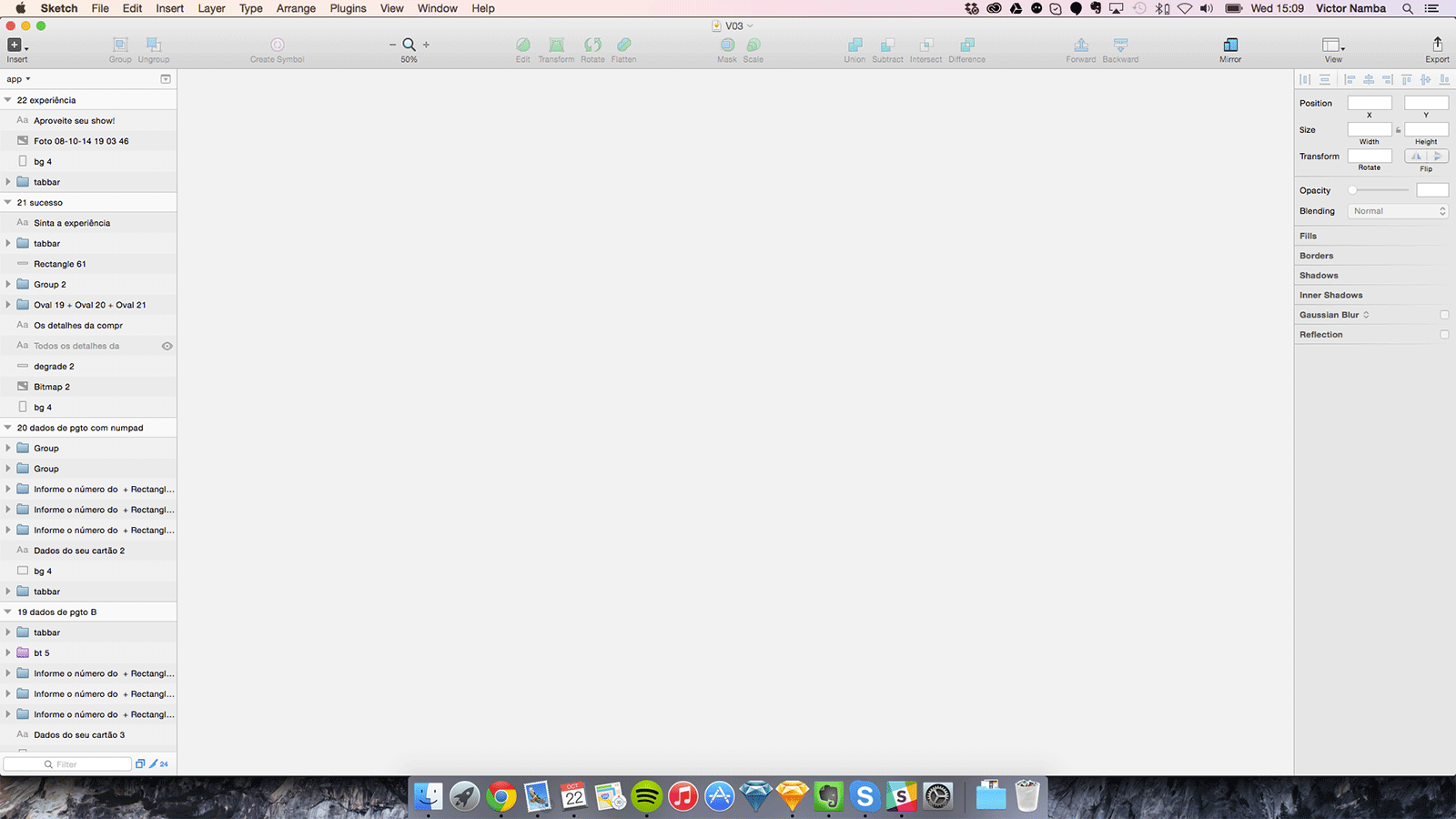Collapse the 19 dados de pgto B artboard

[x=8, y=612]
